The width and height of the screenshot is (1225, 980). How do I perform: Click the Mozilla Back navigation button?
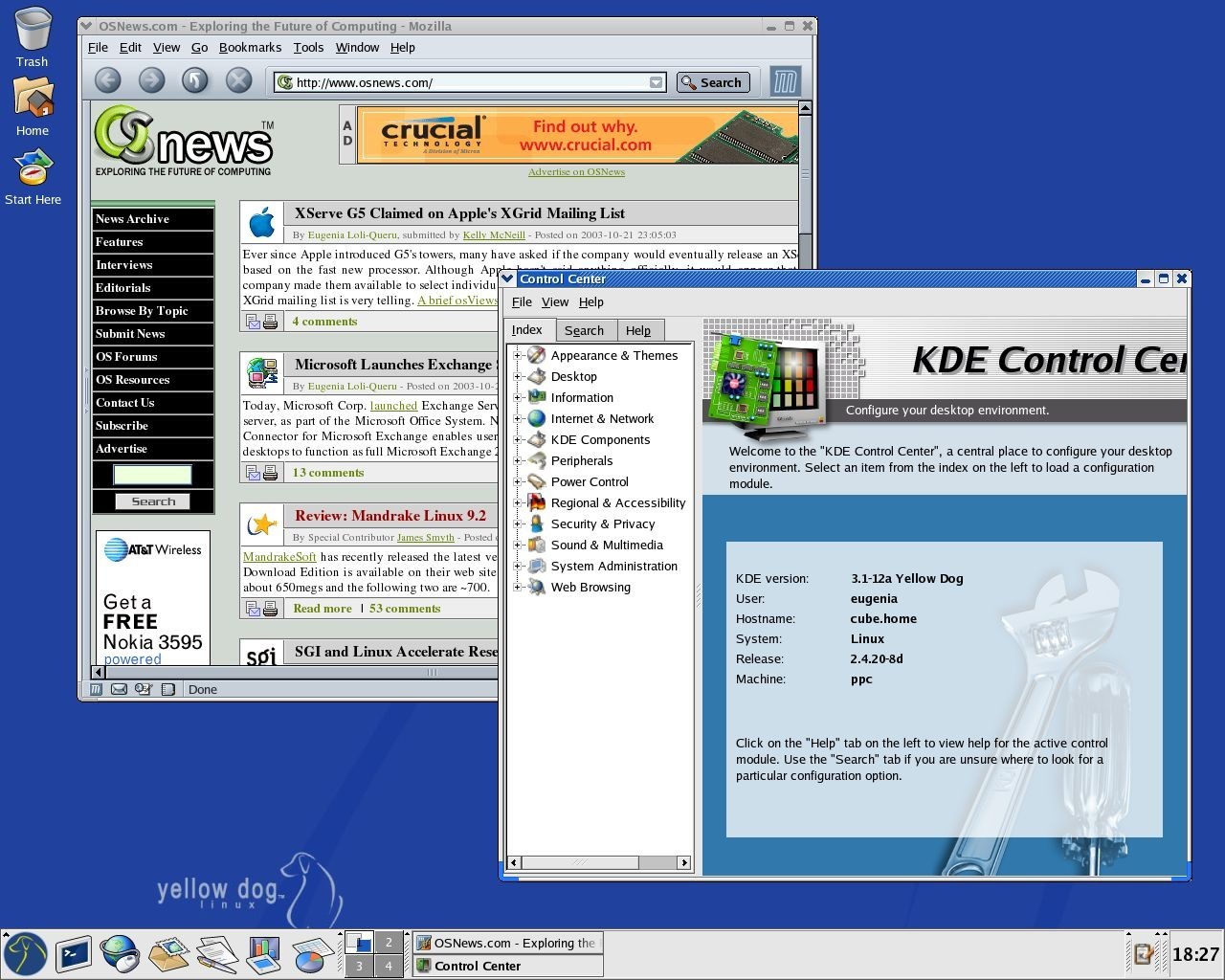[107, 81]
